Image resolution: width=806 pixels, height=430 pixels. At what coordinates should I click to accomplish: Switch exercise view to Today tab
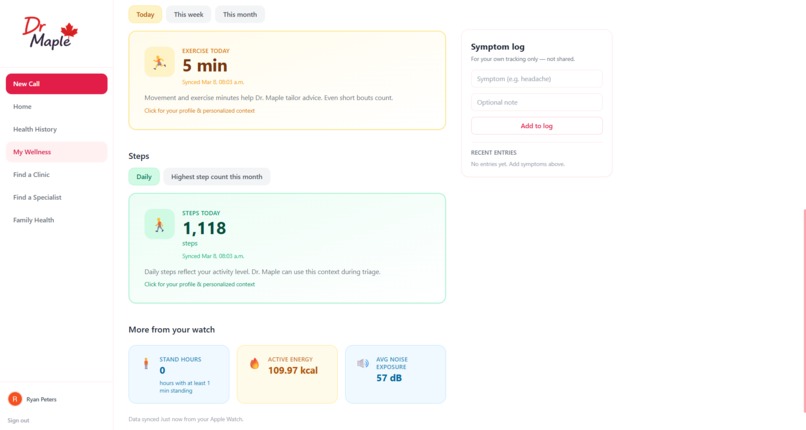tap(145, 14)
